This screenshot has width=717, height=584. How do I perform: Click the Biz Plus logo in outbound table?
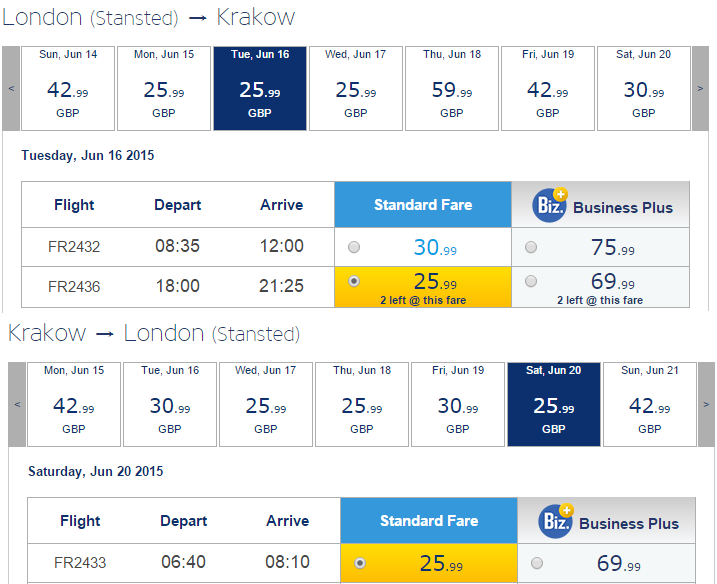(x=550, y=205)
